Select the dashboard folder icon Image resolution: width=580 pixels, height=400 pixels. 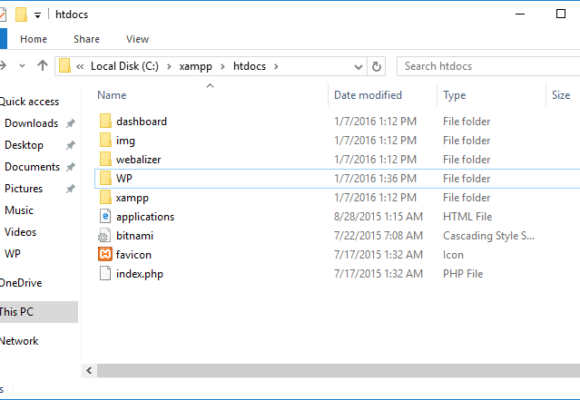pyautogui.click(x=105, y=121)
